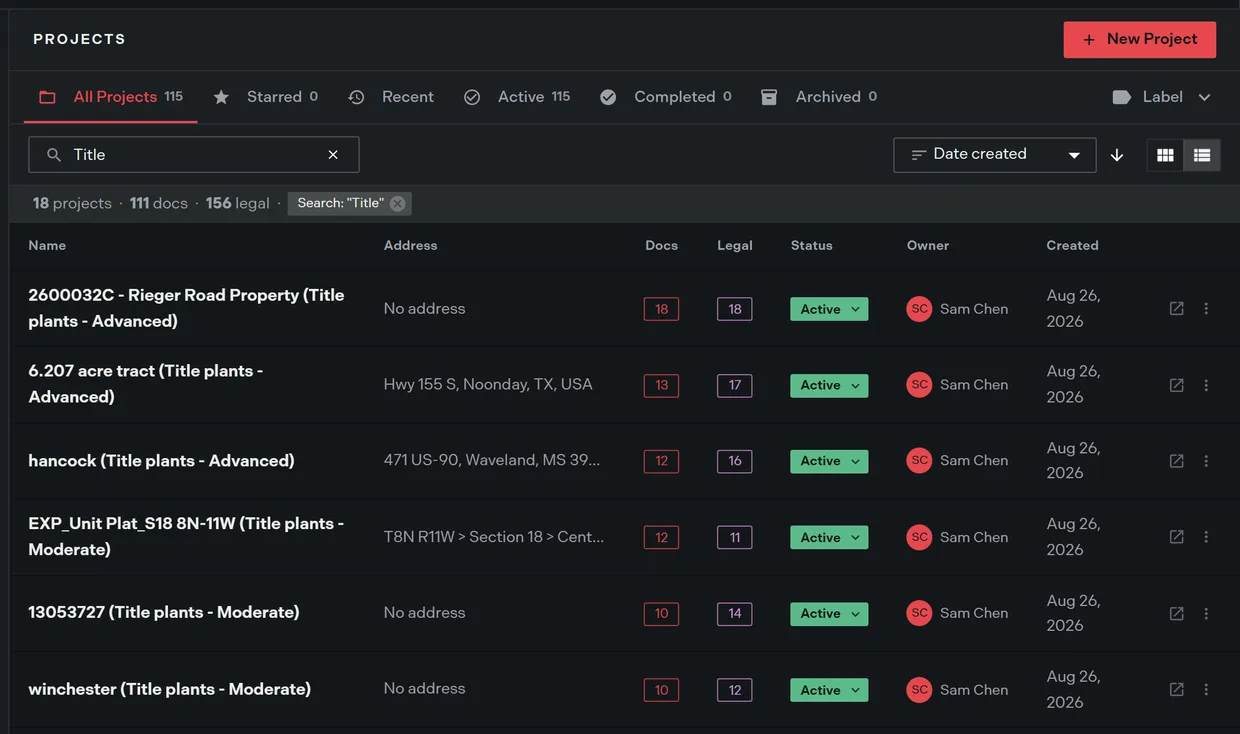Click Legal count 14 badge for 13053727
The height and width of the screenshot is (734, 1240).
click(734, 613)
